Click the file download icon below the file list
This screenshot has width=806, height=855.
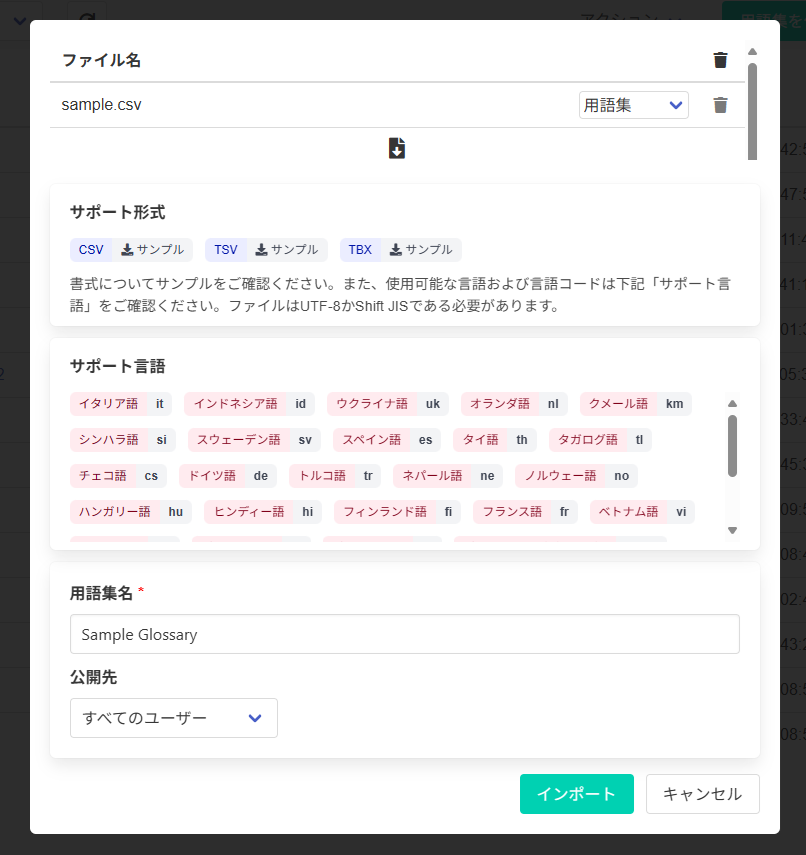(x=397, y=149)
